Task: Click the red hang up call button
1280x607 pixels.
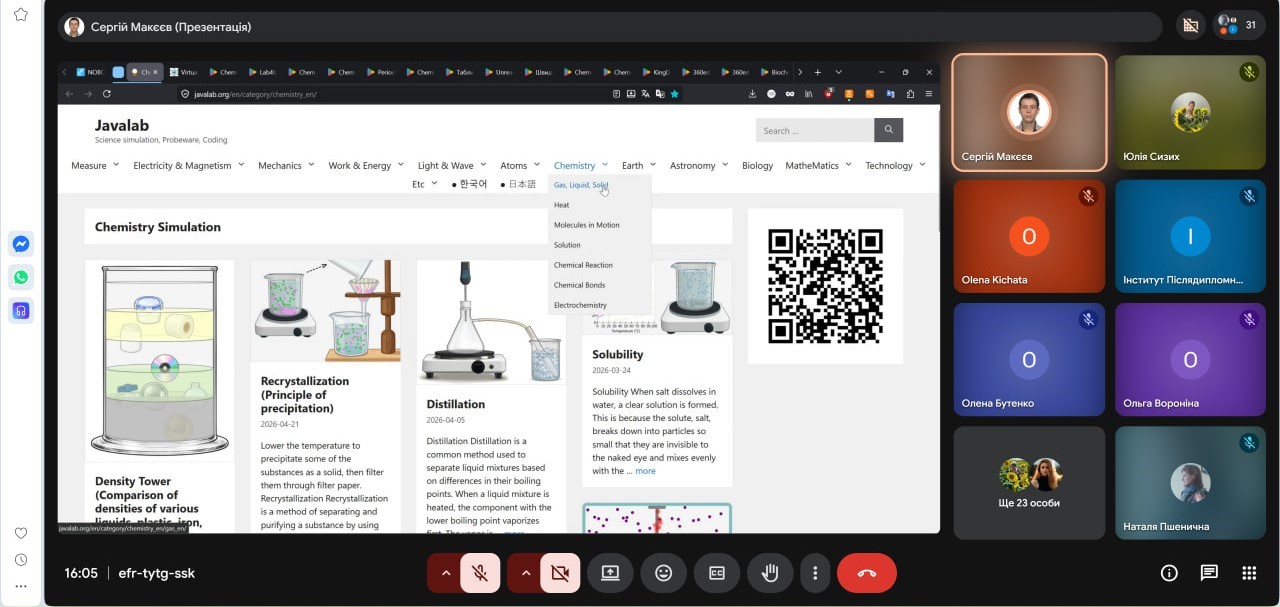Action: tap(866, 573)
